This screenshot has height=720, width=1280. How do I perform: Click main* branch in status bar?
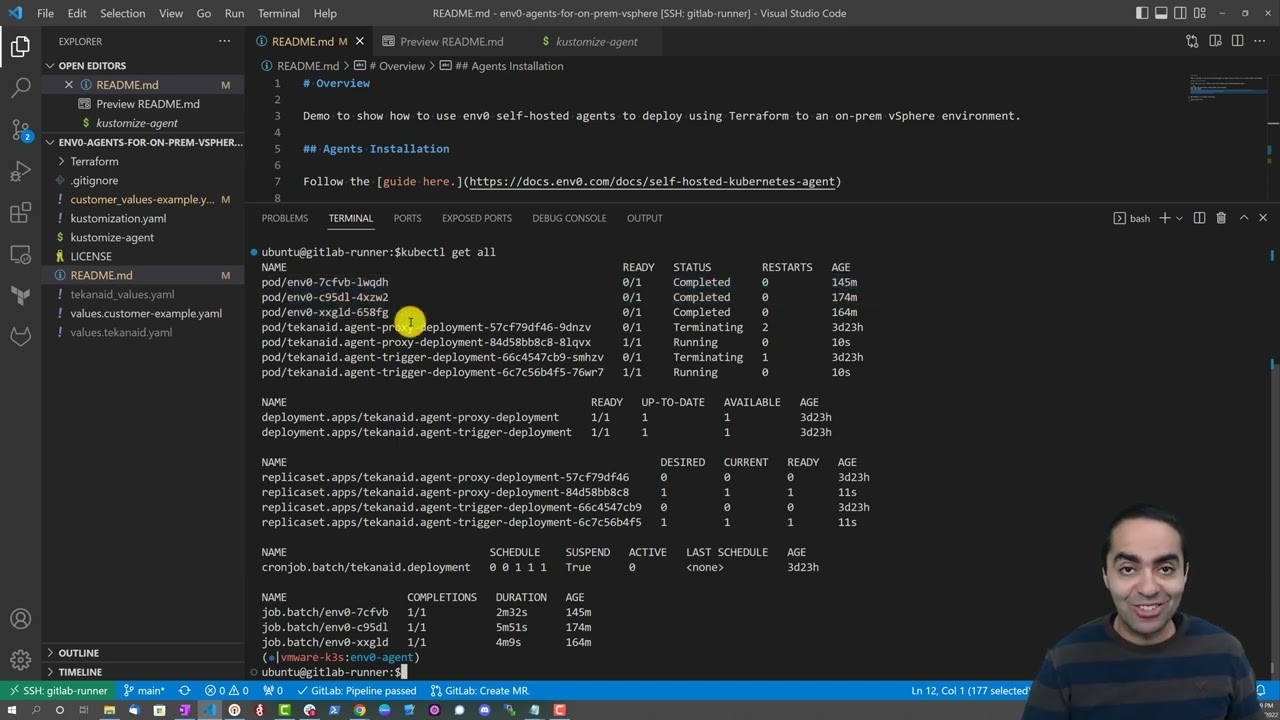(144, 691)
